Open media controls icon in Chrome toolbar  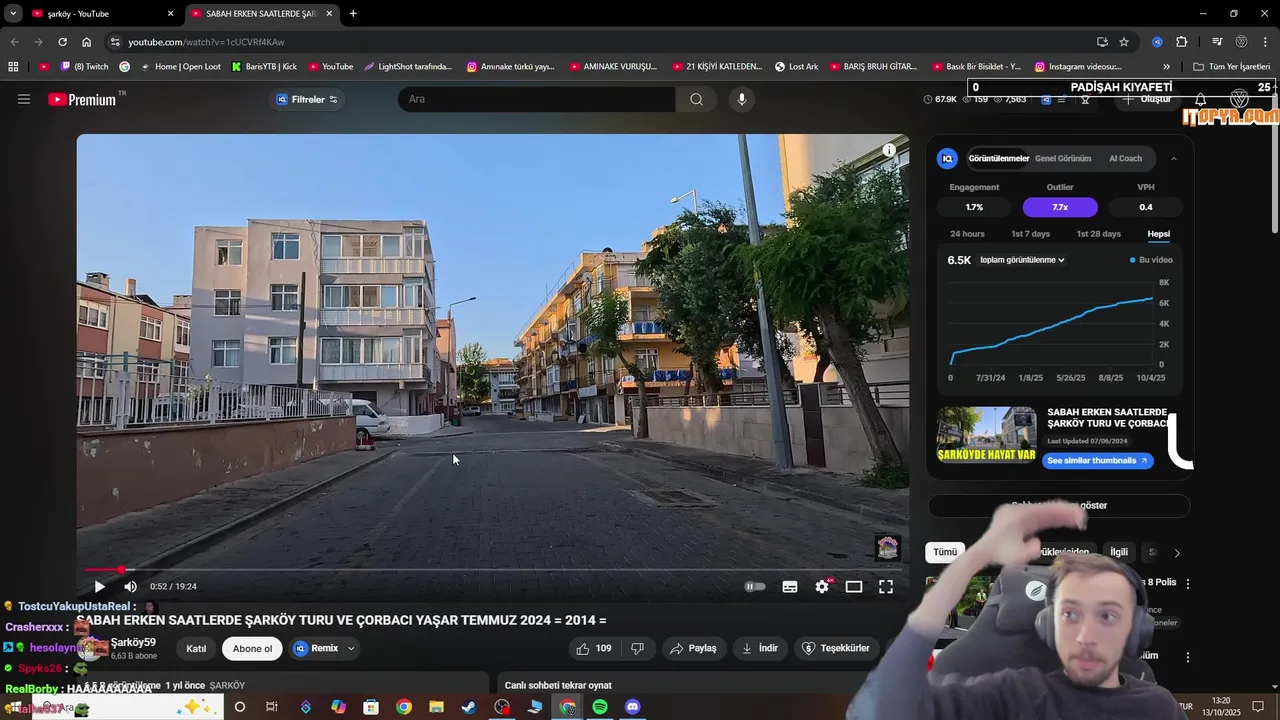[x=1217, y=42]
